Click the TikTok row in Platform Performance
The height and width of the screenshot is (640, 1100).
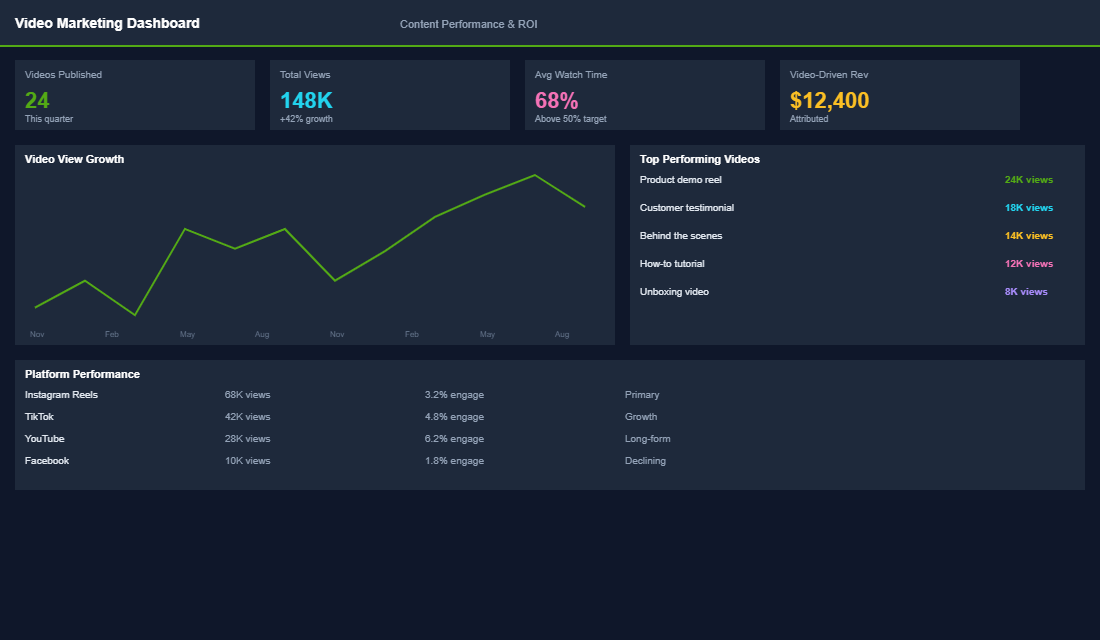[x=39, y=416]
